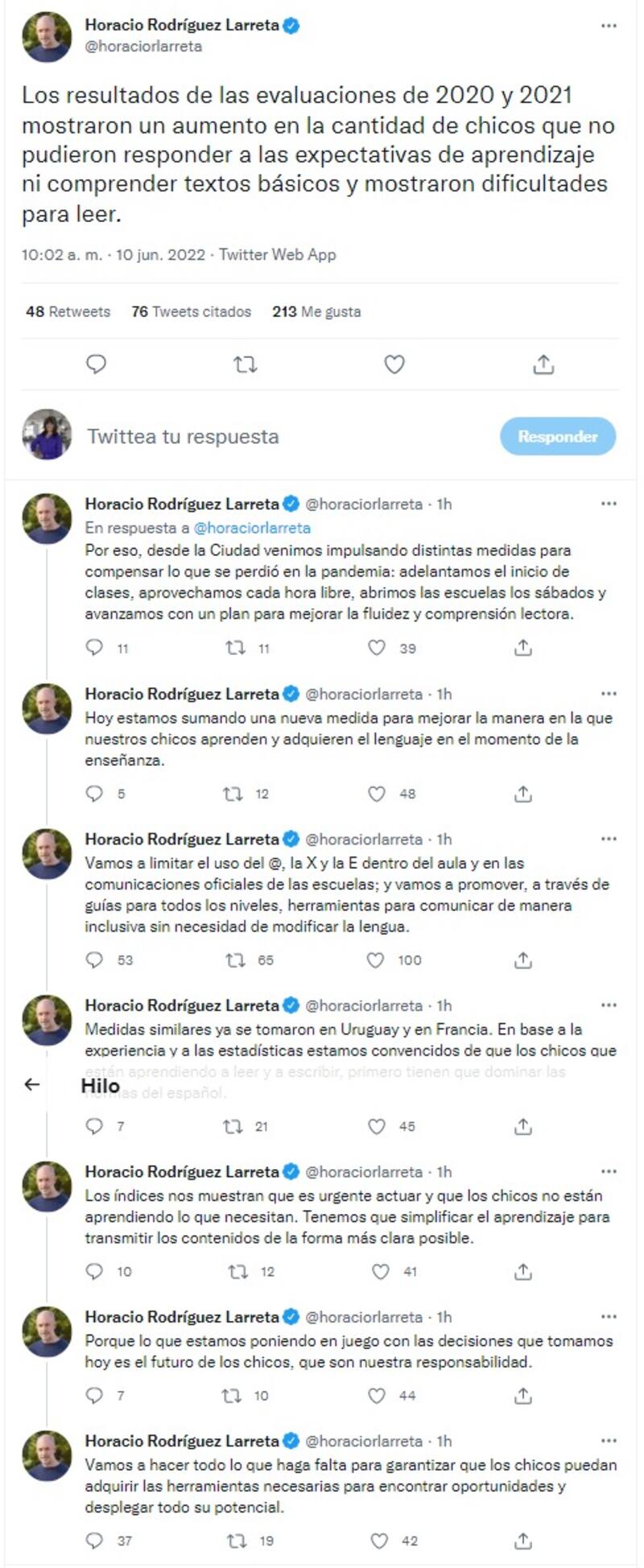Viewport: 644px width, 1568px height.
Task: Open the three-dot menu on the main tweet
Action: click(609, 27)
